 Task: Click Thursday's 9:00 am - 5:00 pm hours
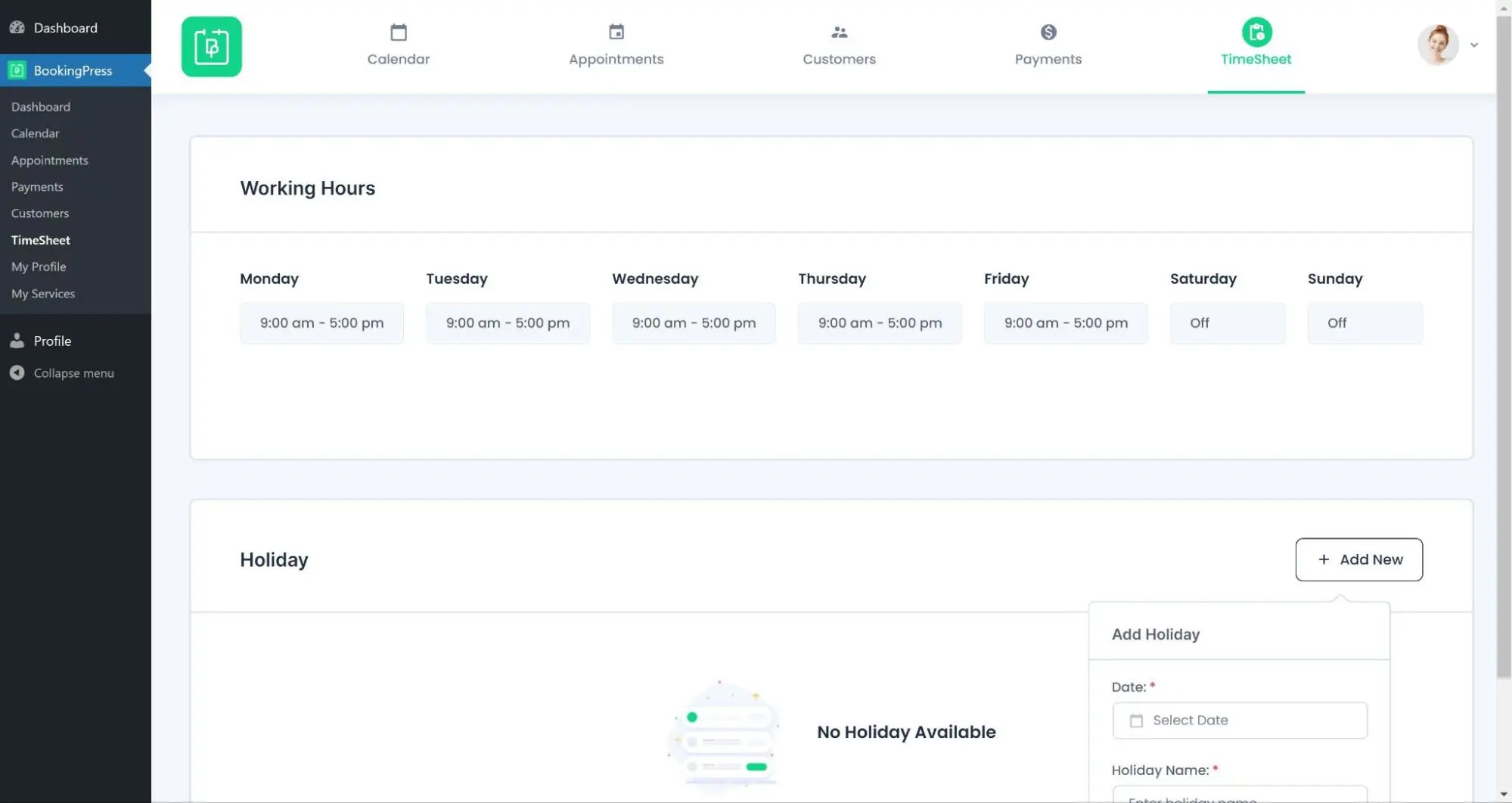[880, 323]
